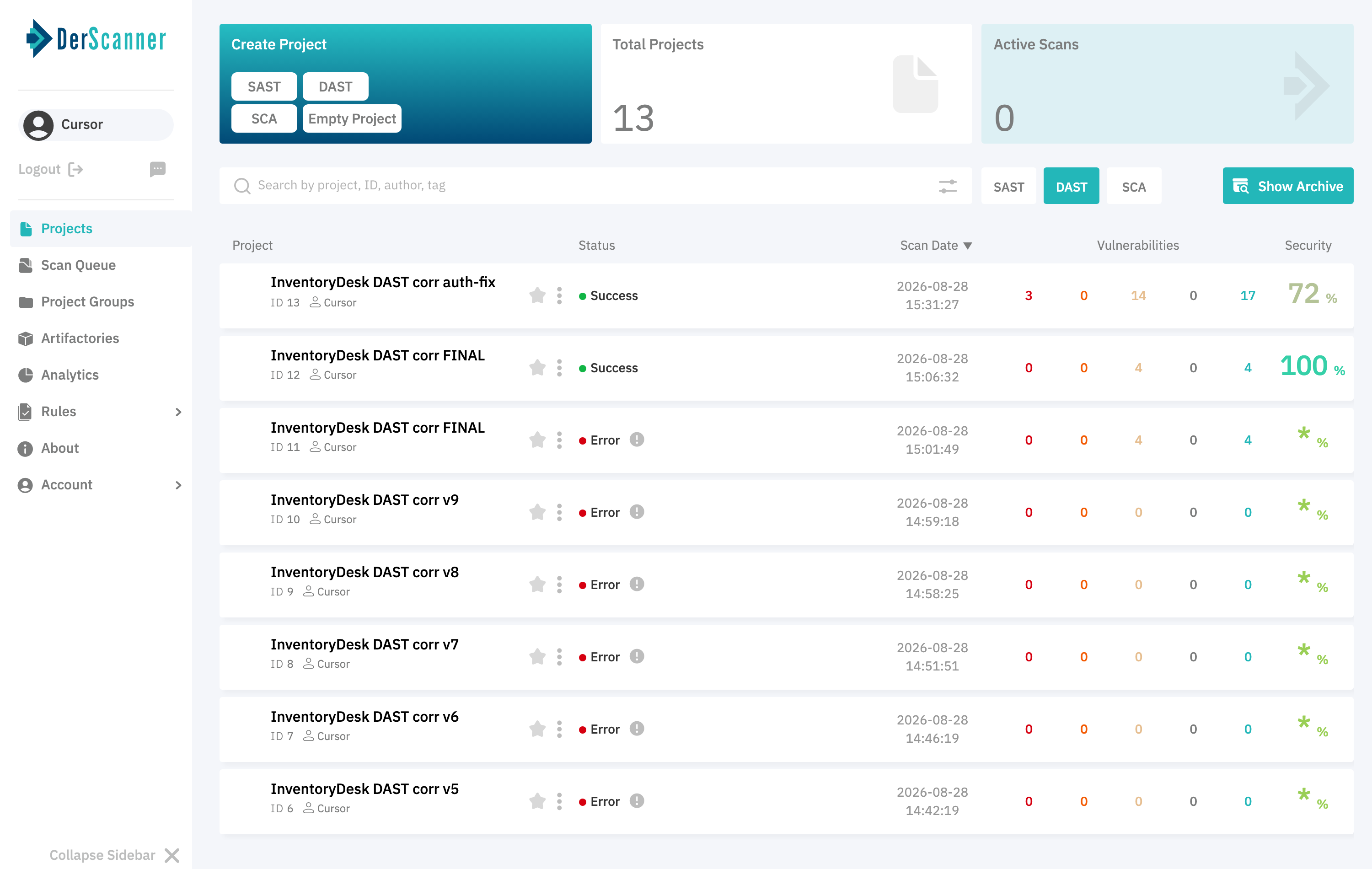Toggle the SAST filter
Image resolution: width=1372 pixels, height=869 pixels.
(1008, 186)
